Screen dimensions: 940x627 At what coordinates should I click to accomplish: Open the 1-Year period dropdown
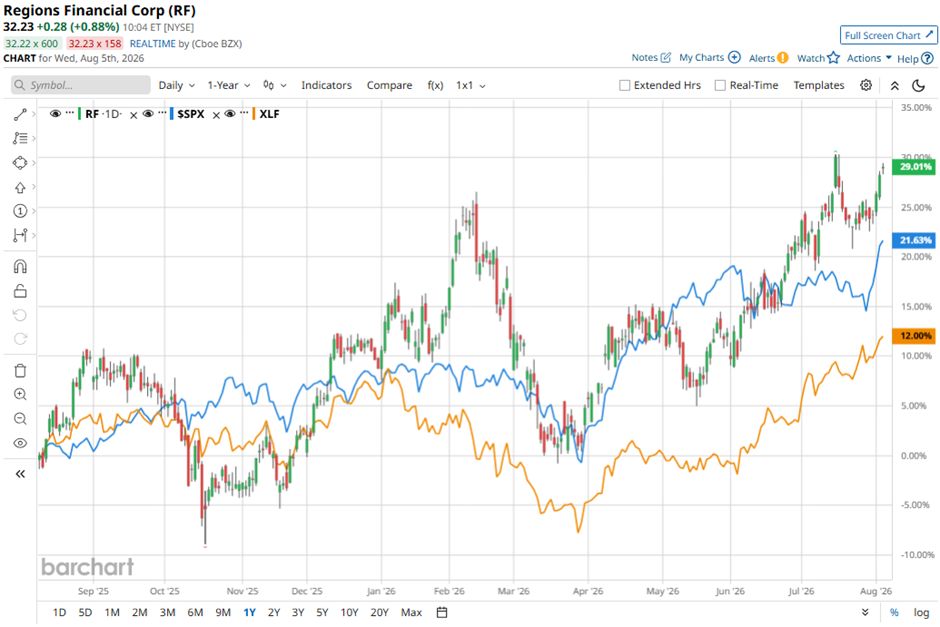(229, 85)
